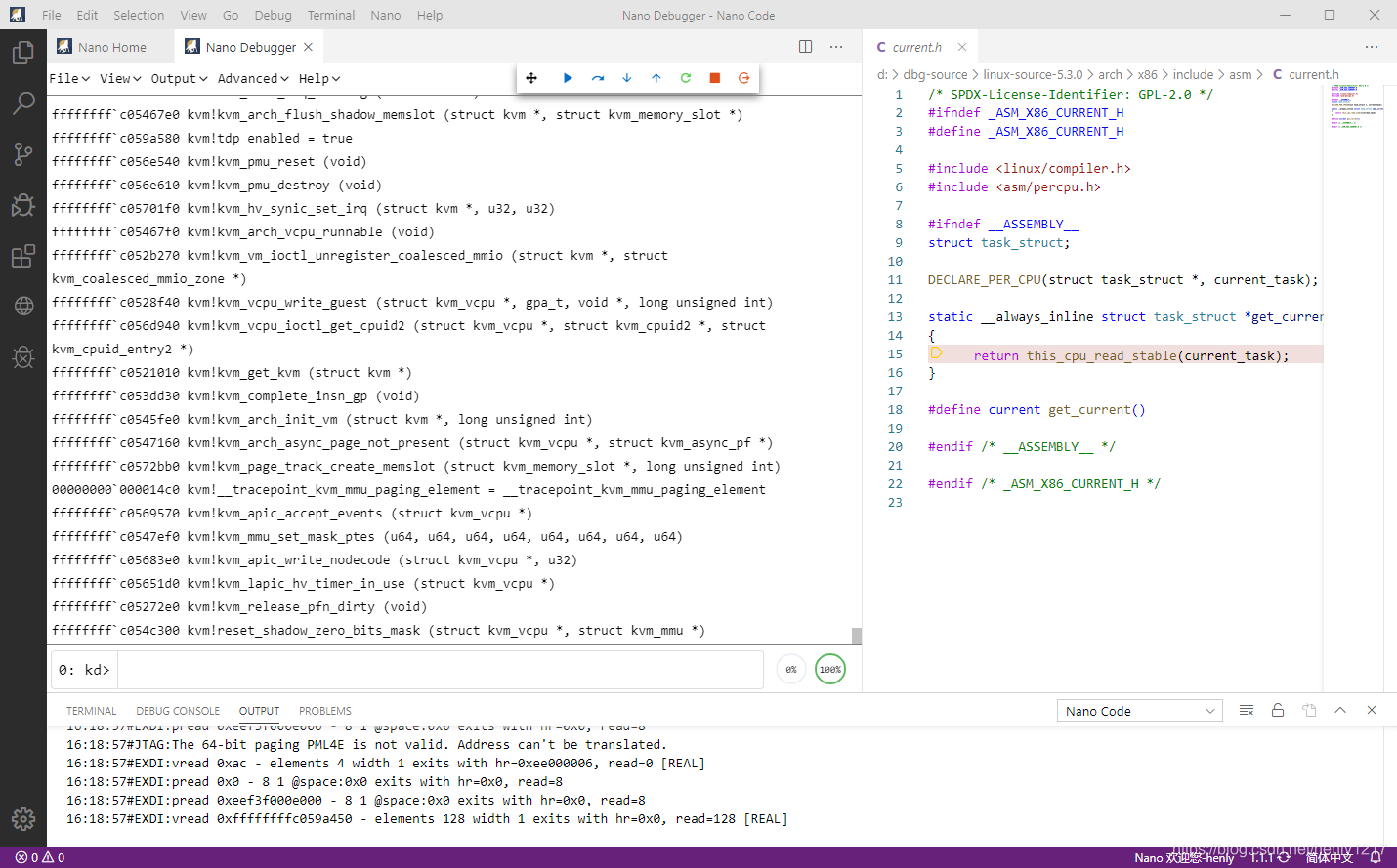The height and width of the screenshot is (868, 1397).
Task: Open the debugger Output dropdown menu
Action: point(179,79)
